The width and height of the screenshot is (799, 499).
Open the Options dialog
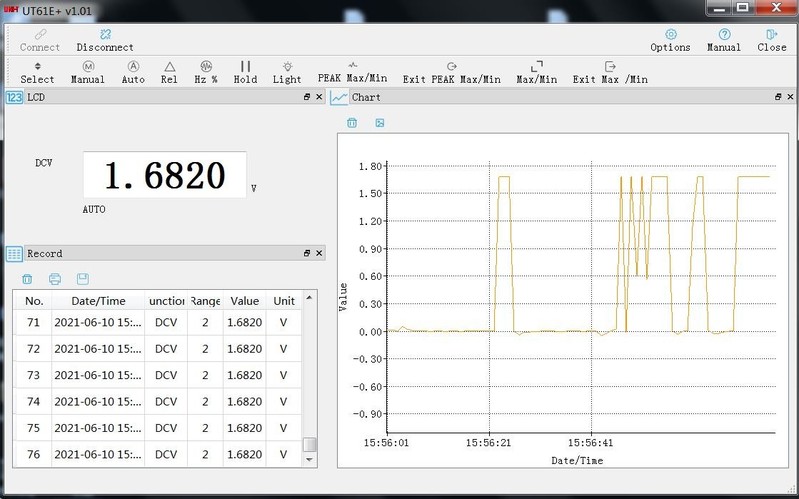tap(670, 40)
